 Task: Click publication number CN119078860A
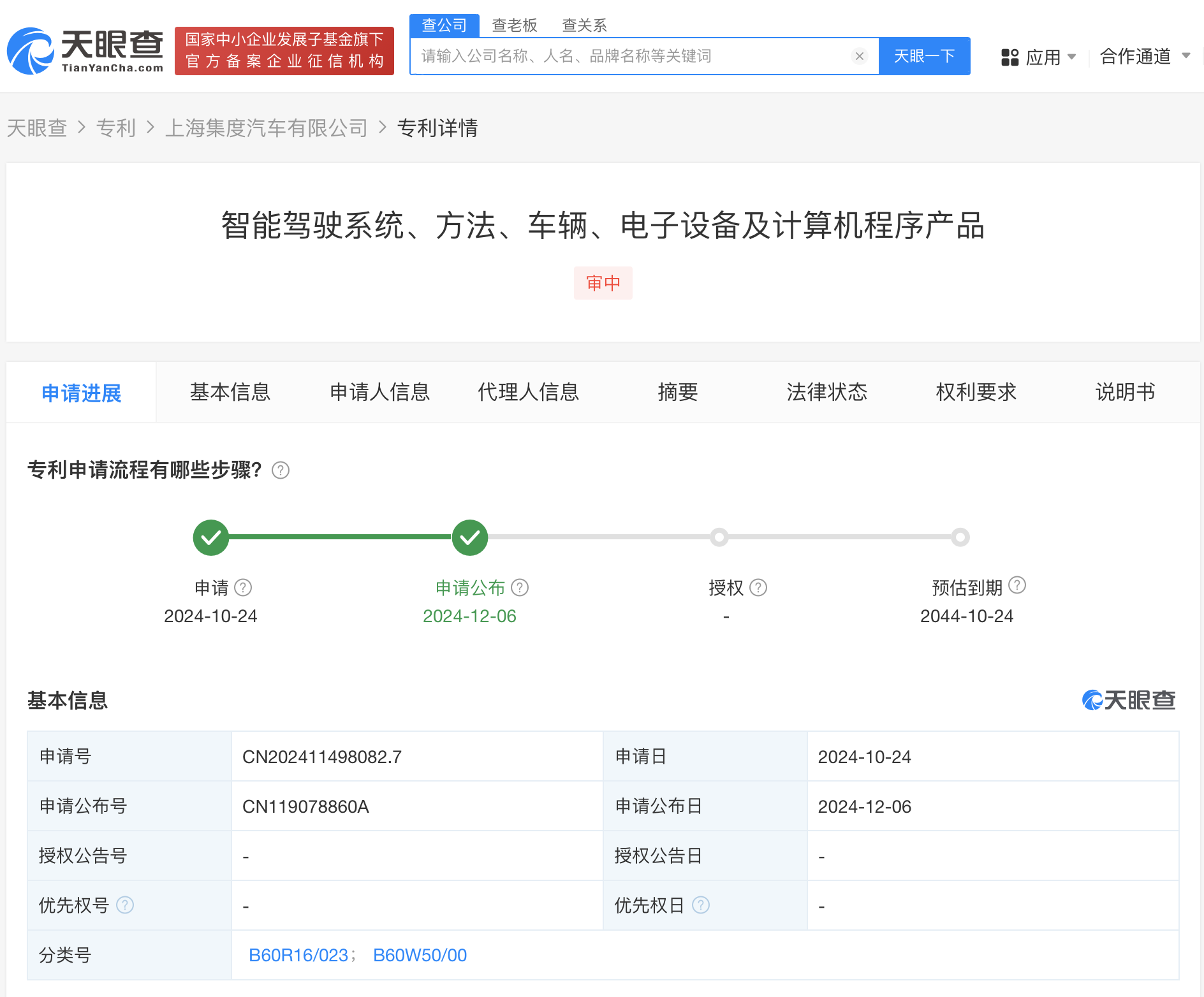click(306, 806)
